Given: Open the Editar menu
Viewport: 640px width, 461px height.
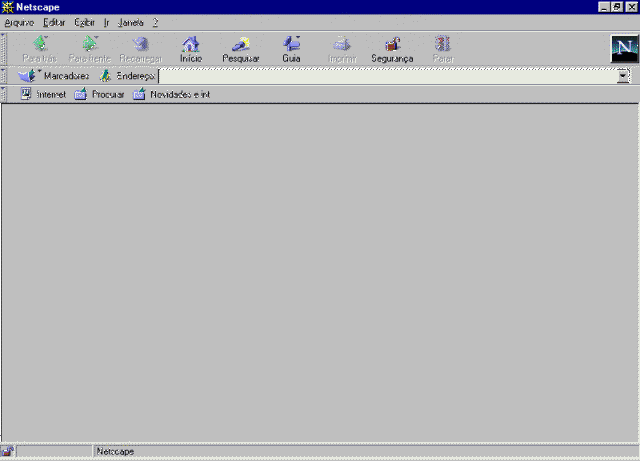Looking at the screenshot, I should coord(54,23).
